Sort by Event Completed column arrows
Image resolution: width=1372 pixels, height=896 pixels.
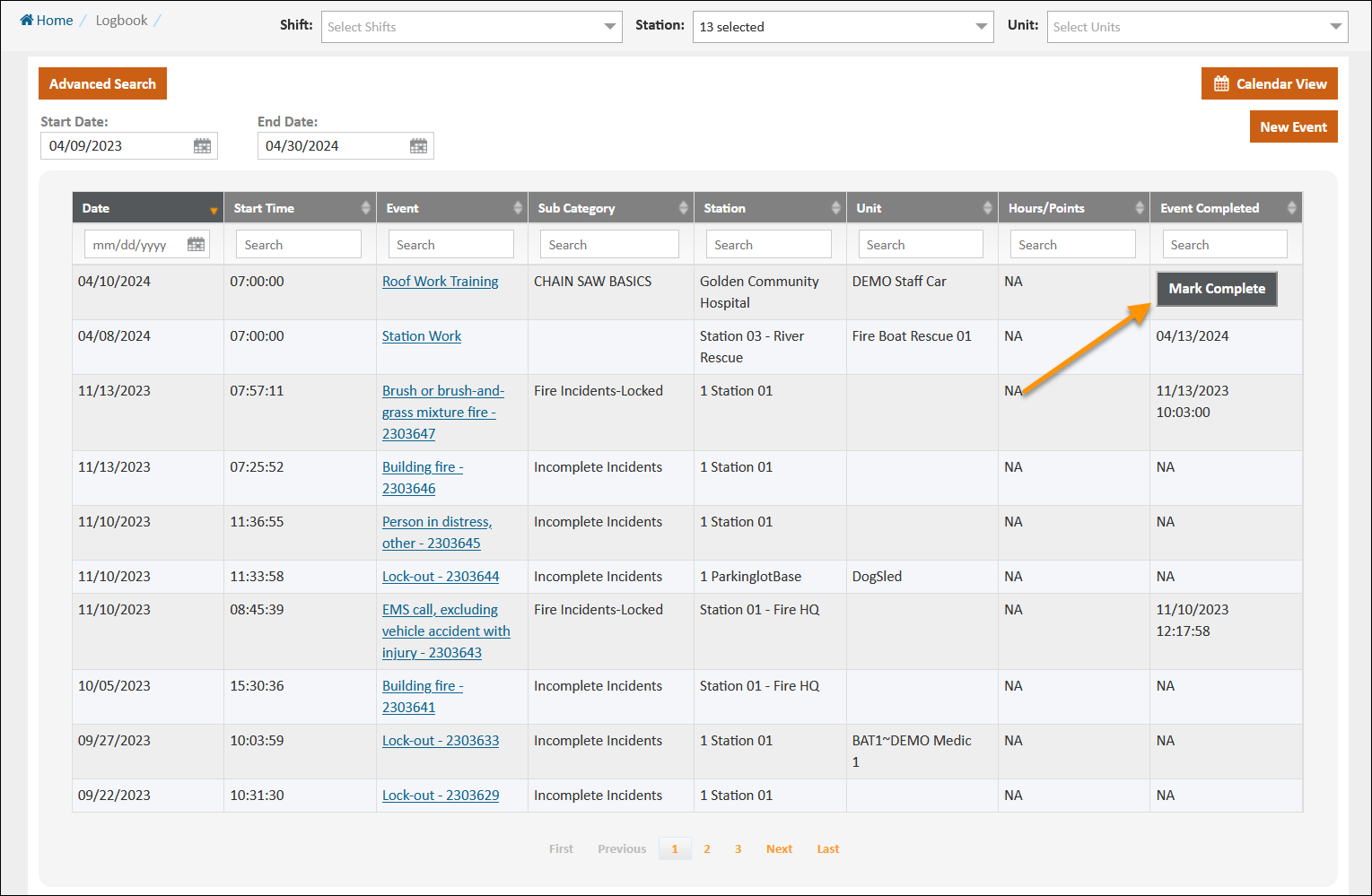click(x=1291, y=208)
